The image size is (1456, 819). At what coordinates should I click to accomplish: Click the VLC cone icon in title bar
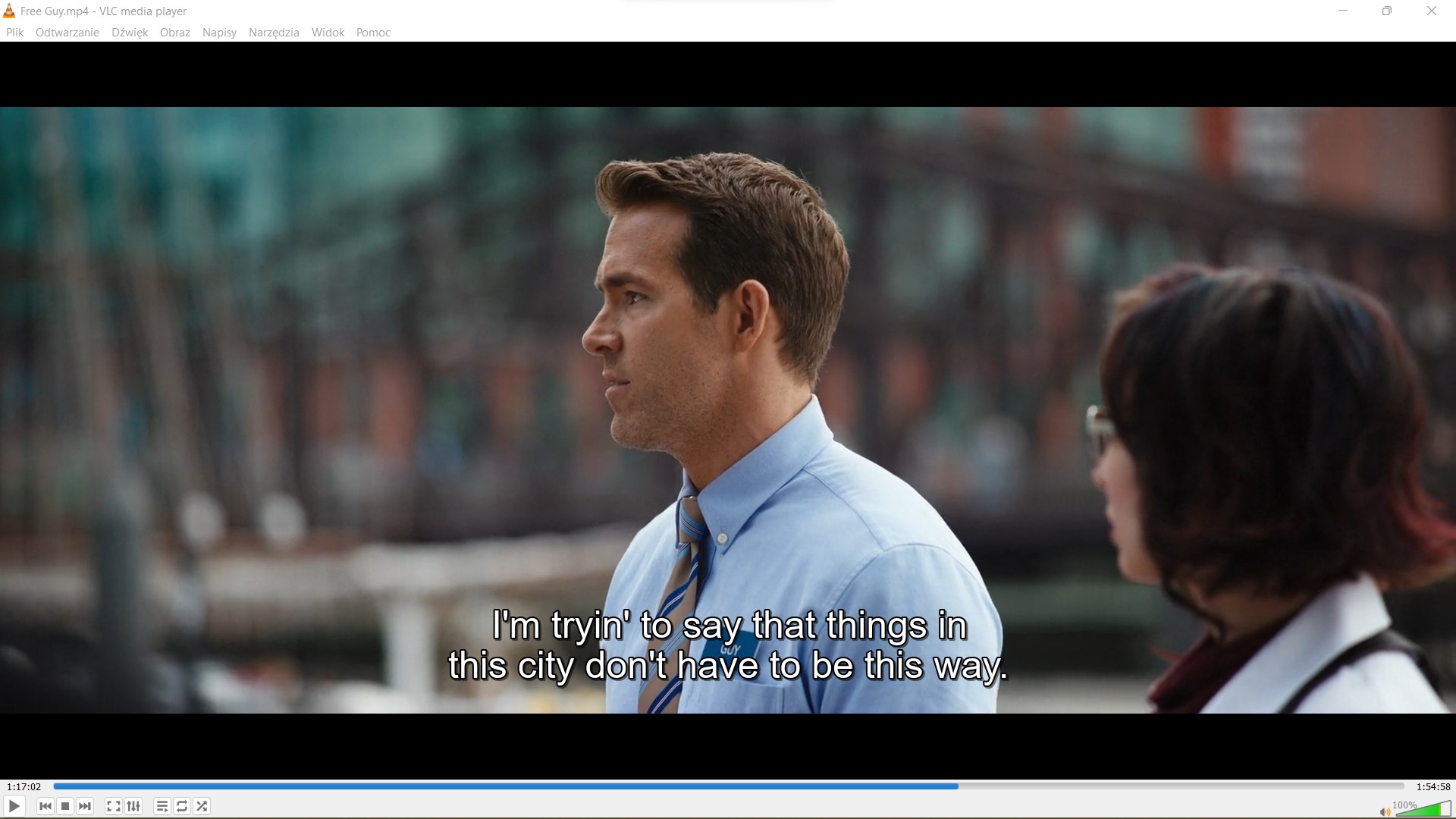pos(9,11)
